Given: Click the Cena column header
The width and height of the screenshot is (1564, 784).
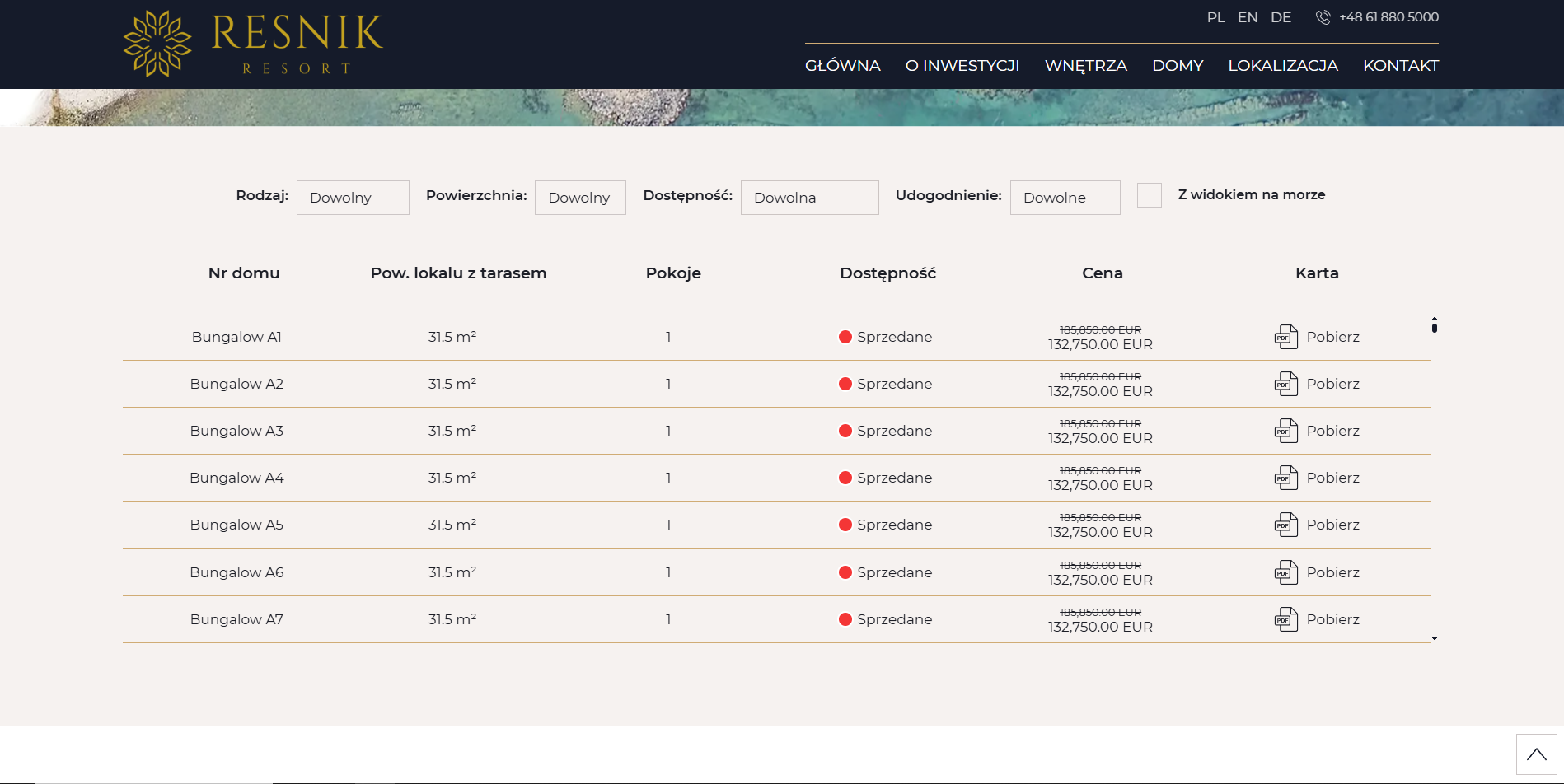Looking at the screenshot, I should coord(1103,273).
